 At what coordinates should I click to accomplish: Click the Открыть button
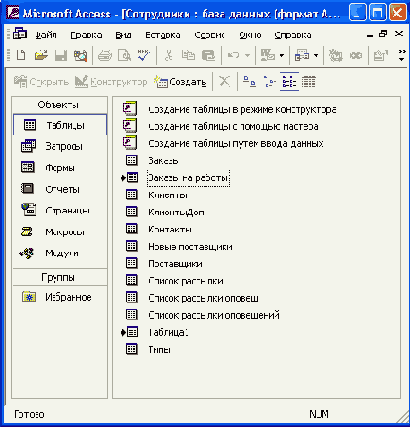41,82
